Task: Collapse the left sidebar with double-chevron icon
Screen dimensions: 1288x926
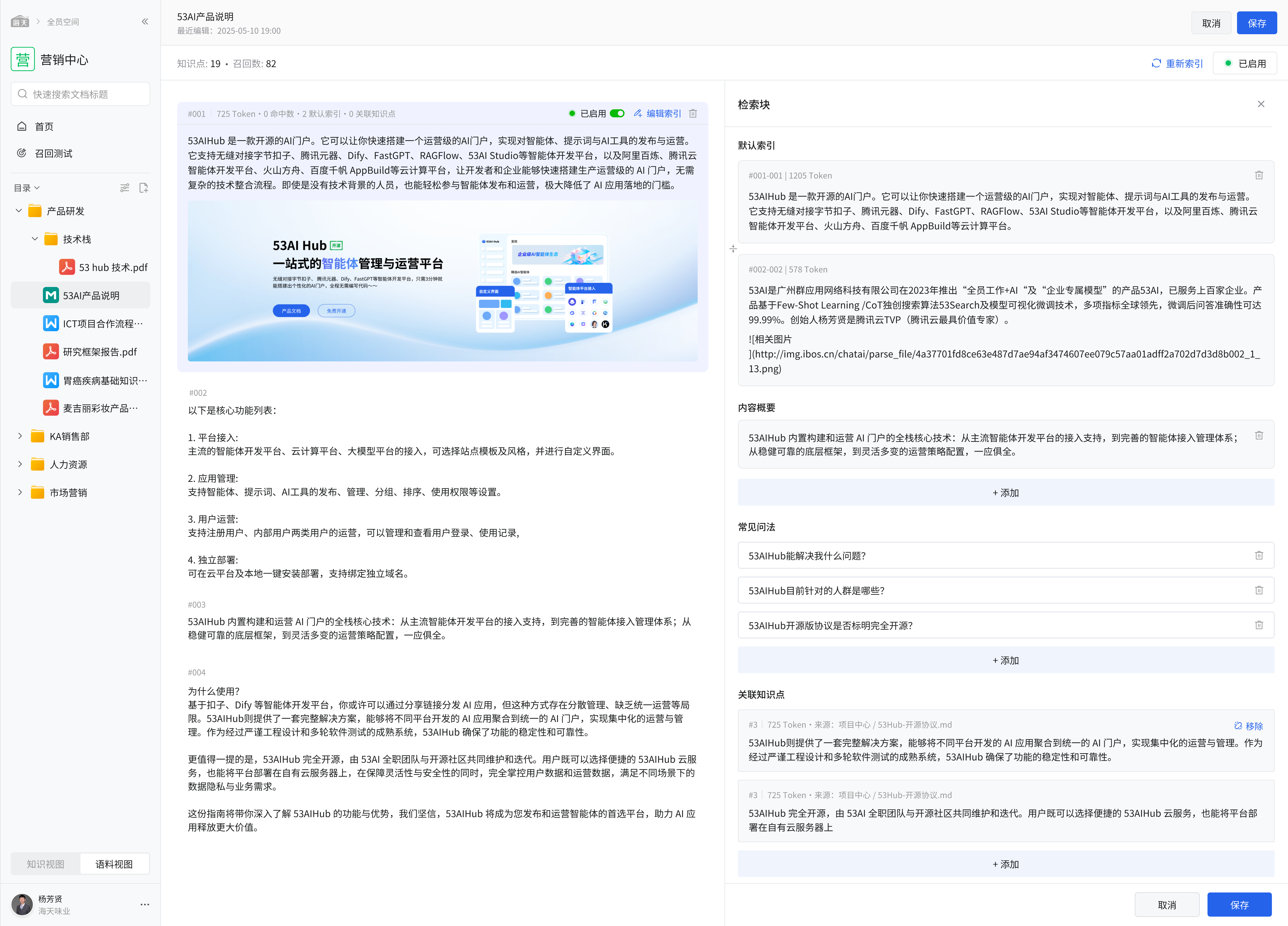Action: [x=145, y=22]
